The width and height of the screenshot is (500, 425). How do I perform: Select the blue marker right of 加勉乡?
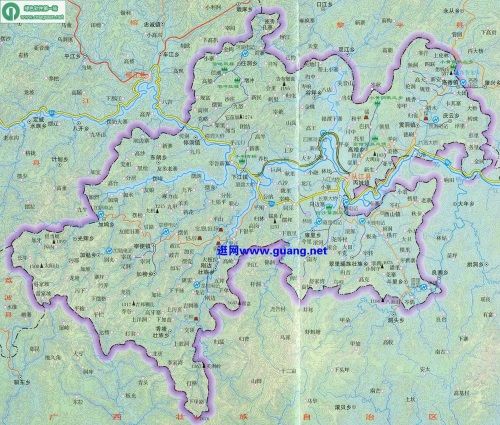click(109, 250)
